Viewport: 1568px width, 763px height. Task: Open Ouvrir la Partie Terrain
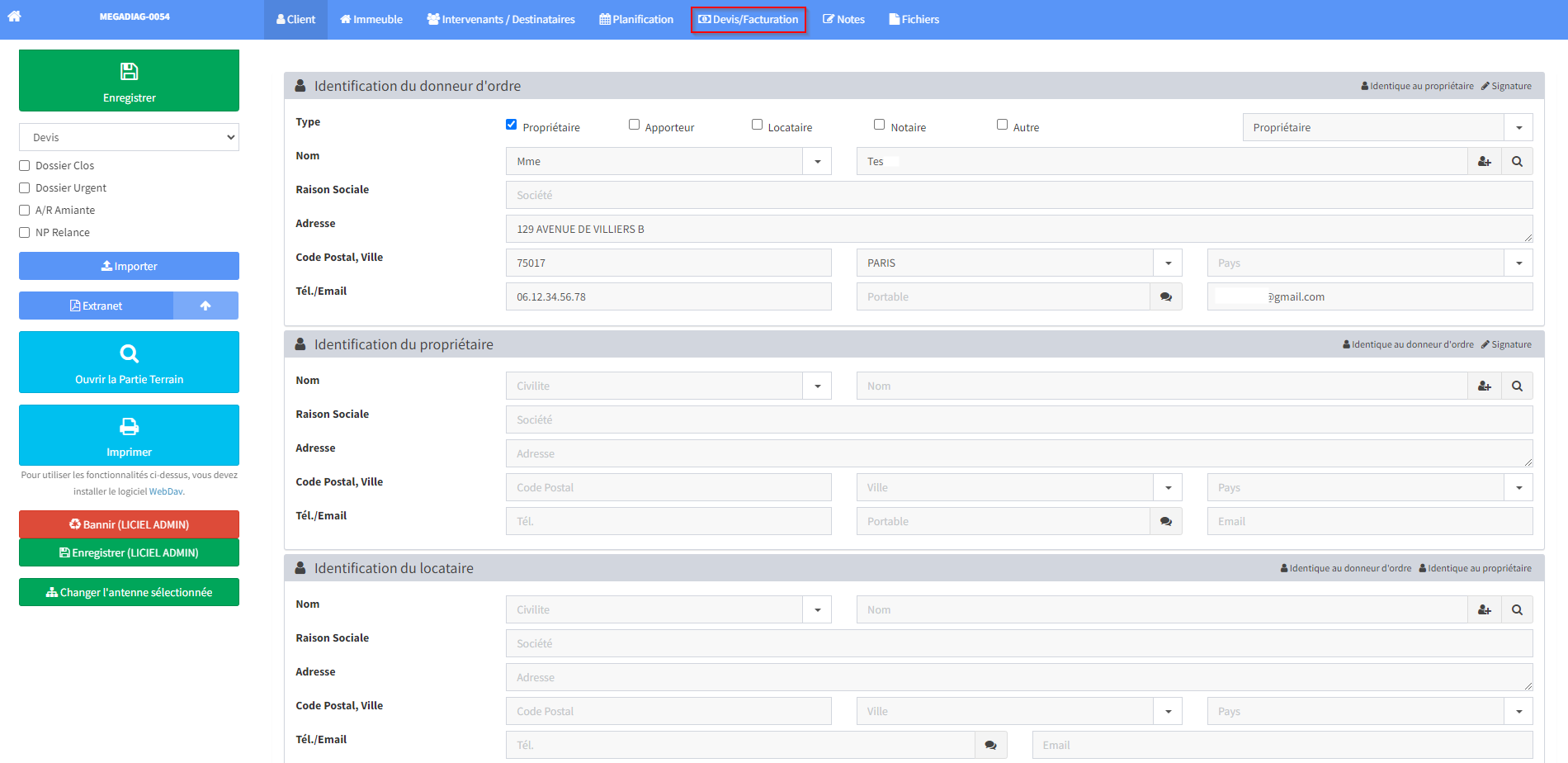click(129, 362)
